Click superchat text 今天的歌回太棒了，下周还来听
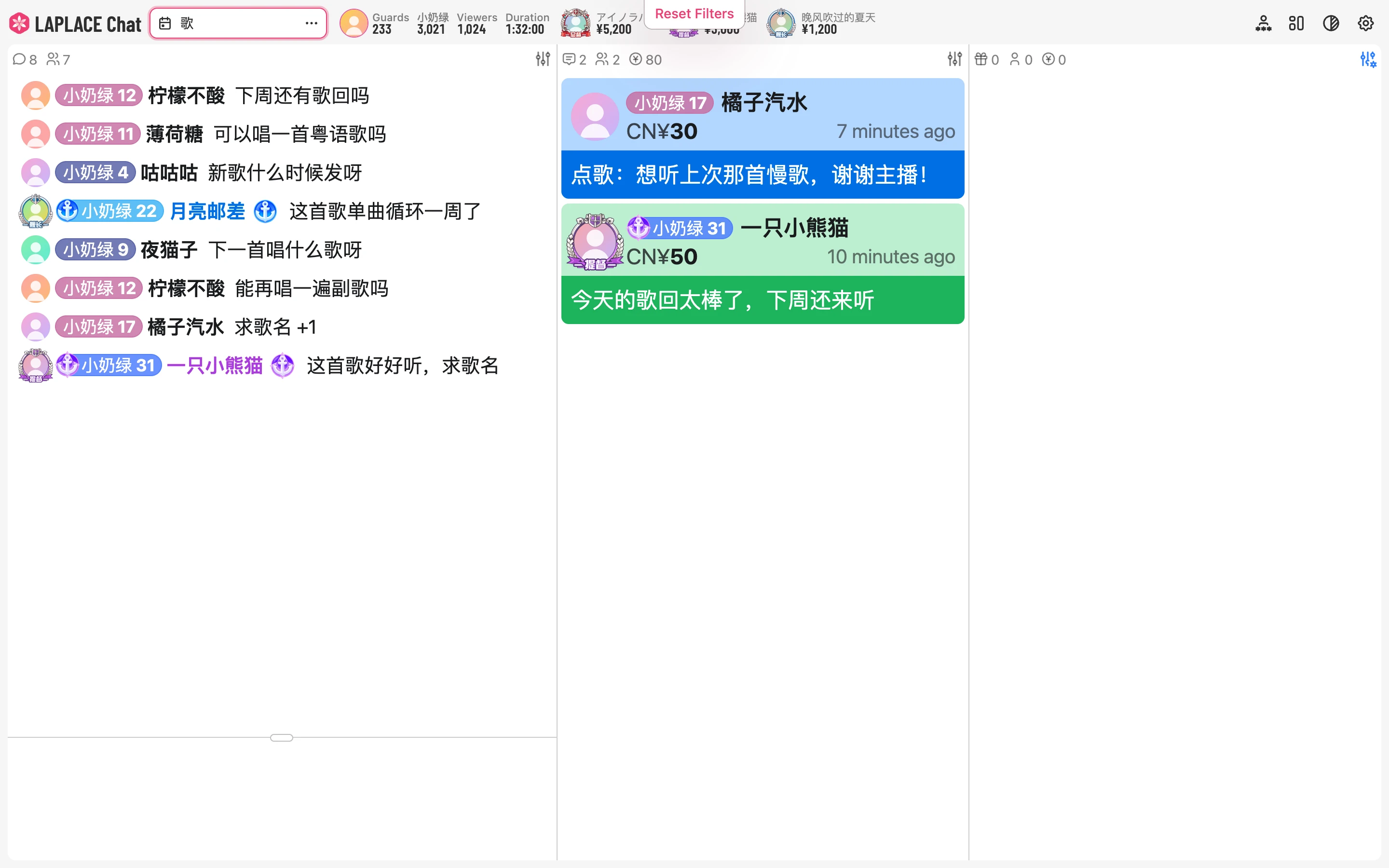Viewport: 1389px width, 868px height. [x=722, y=300]
